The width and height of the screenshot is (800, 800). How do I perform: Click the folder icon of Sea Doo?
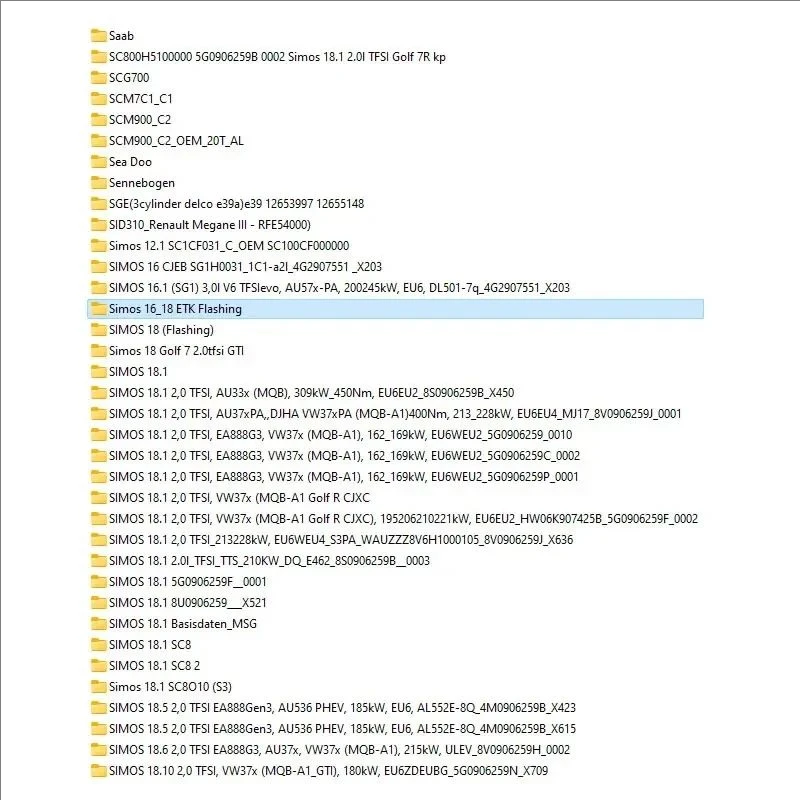tap(98, 162)
